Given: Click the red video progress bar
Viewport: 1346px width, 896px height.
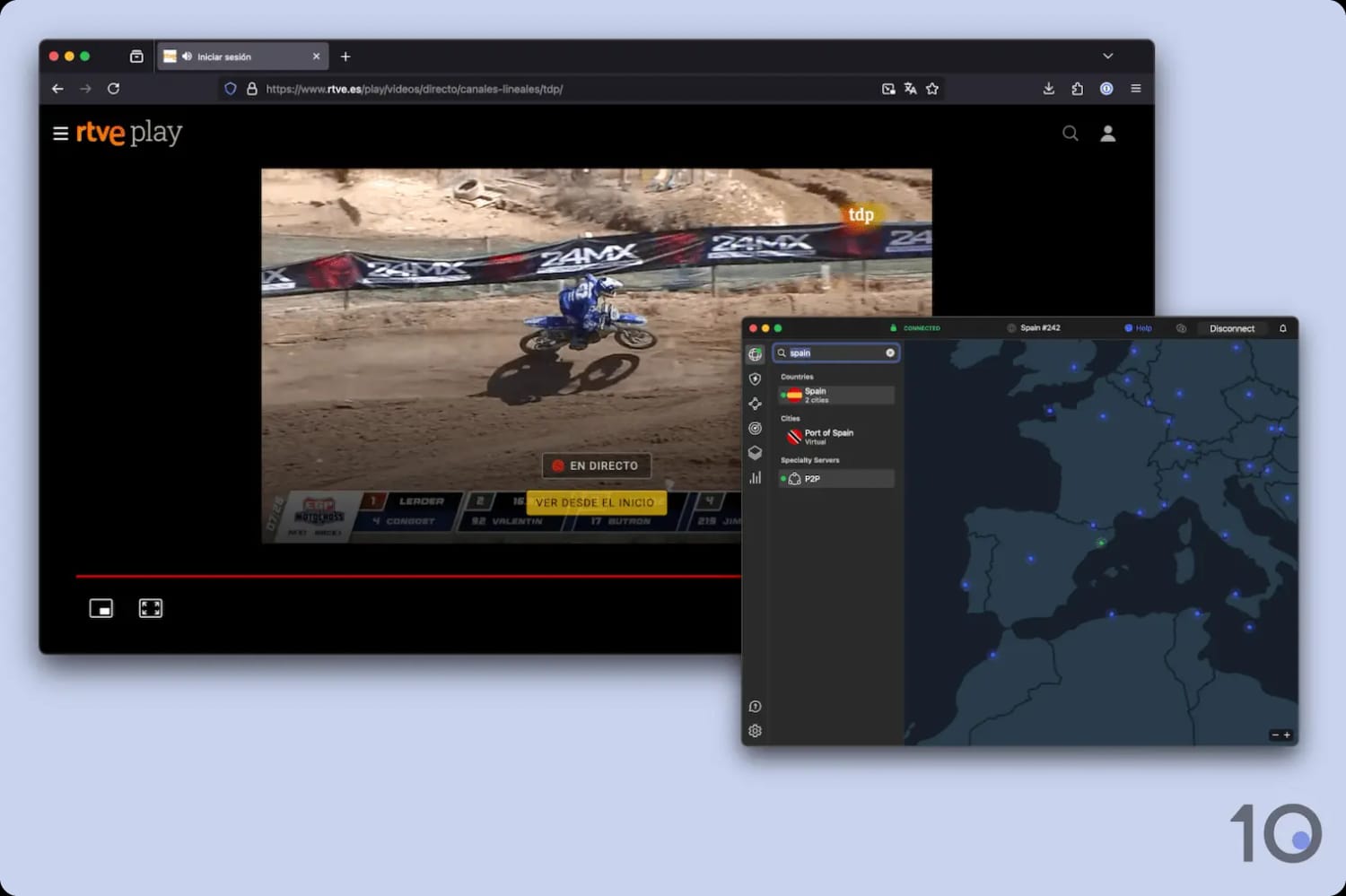Looking at the screenshot, I should (408, 576).
